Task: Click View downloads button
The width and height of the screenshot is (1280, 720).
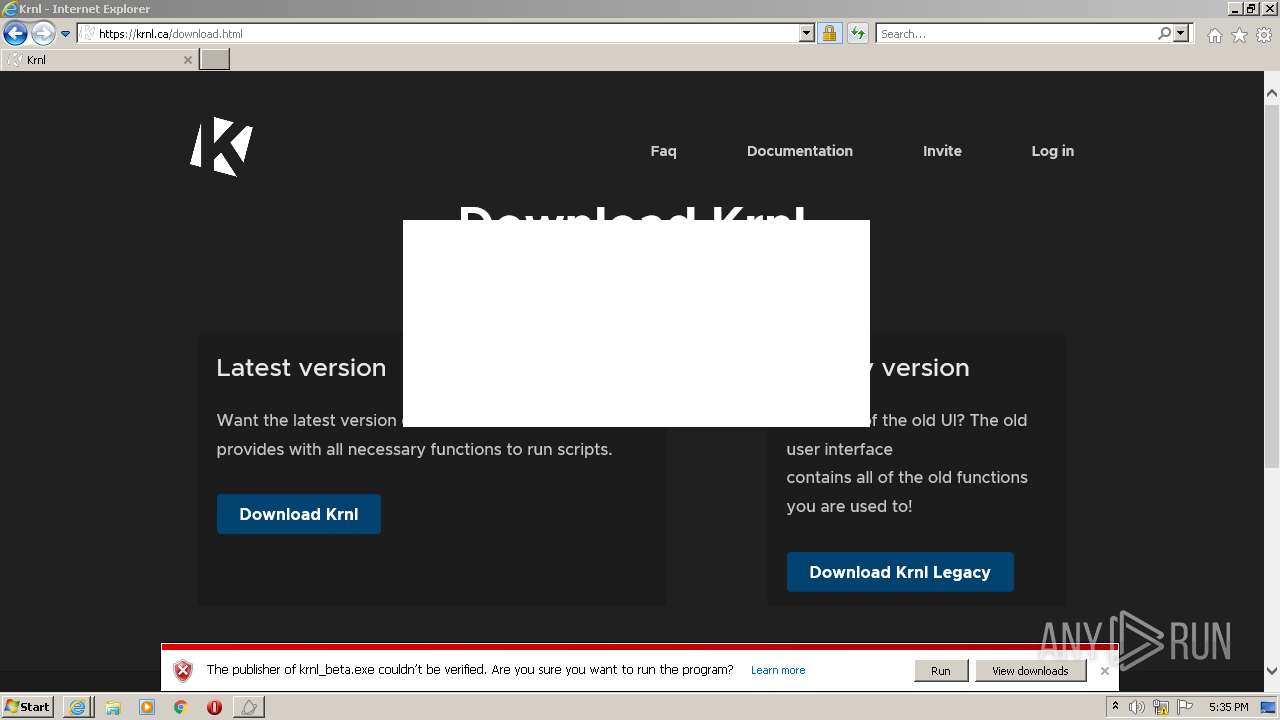Action: pyautogui.click(x=1030, y=671)
